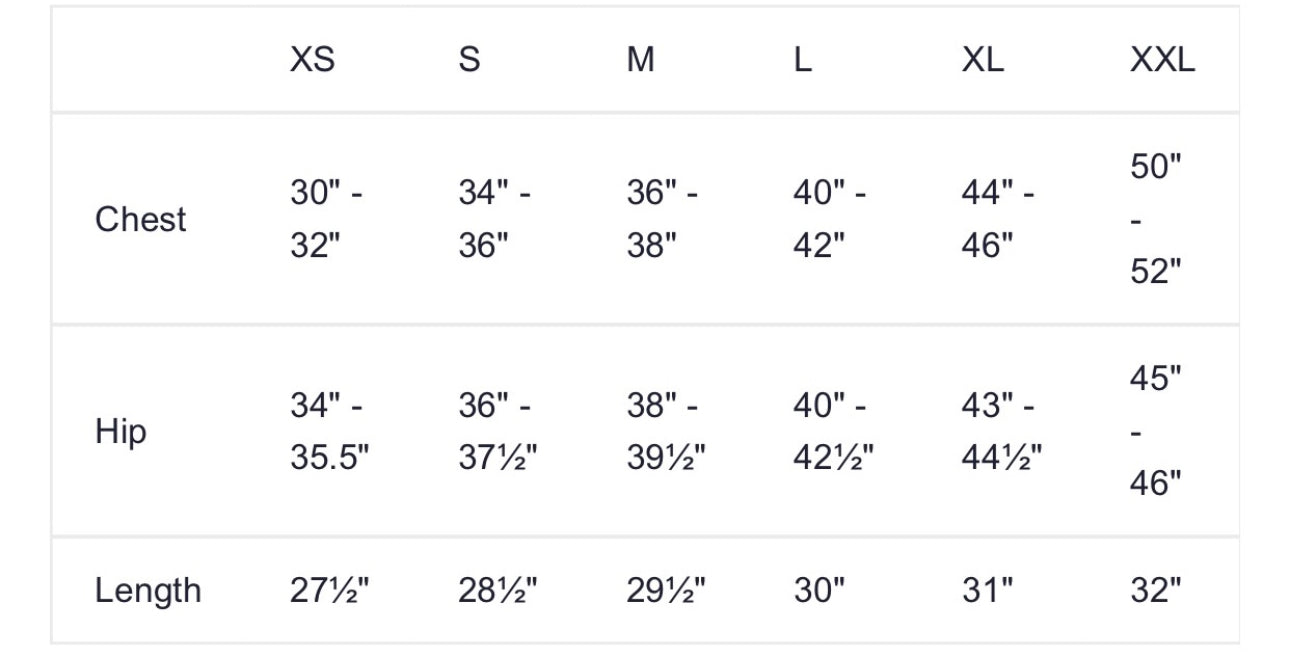The height and width of the screenshot is (652, 1290).
Task: Select M chest measurement 36" - 38"
Action: pos(662,219)
